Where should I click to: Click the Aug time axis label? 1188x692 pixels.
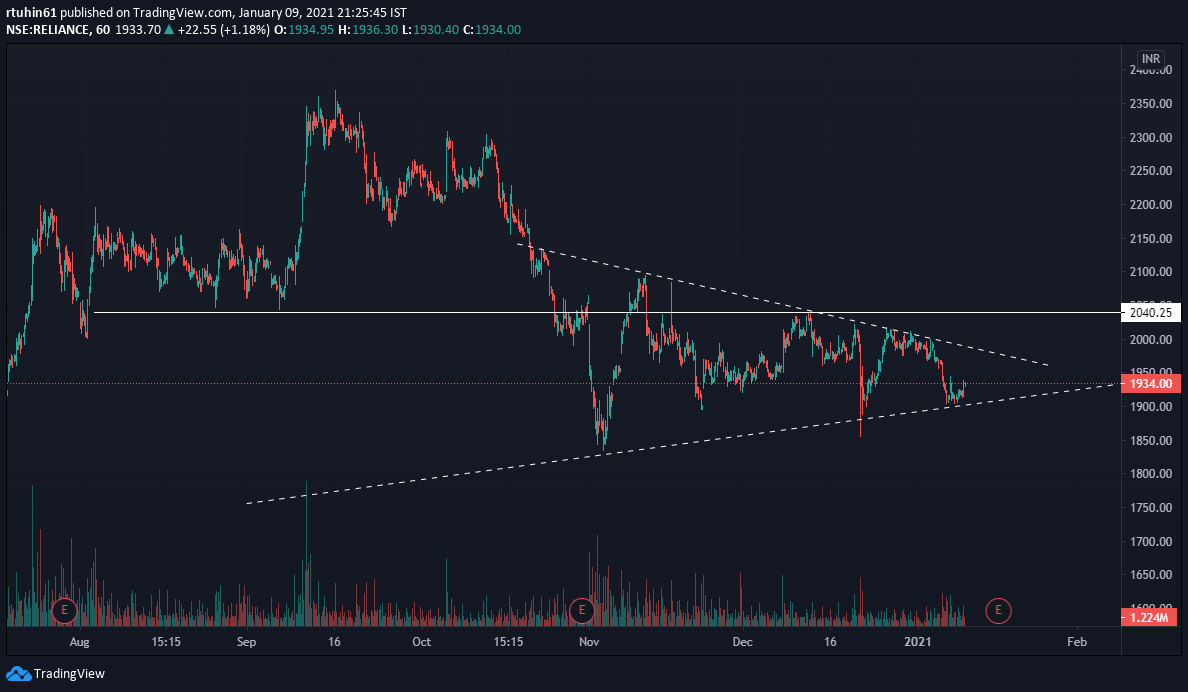[80, 642]
